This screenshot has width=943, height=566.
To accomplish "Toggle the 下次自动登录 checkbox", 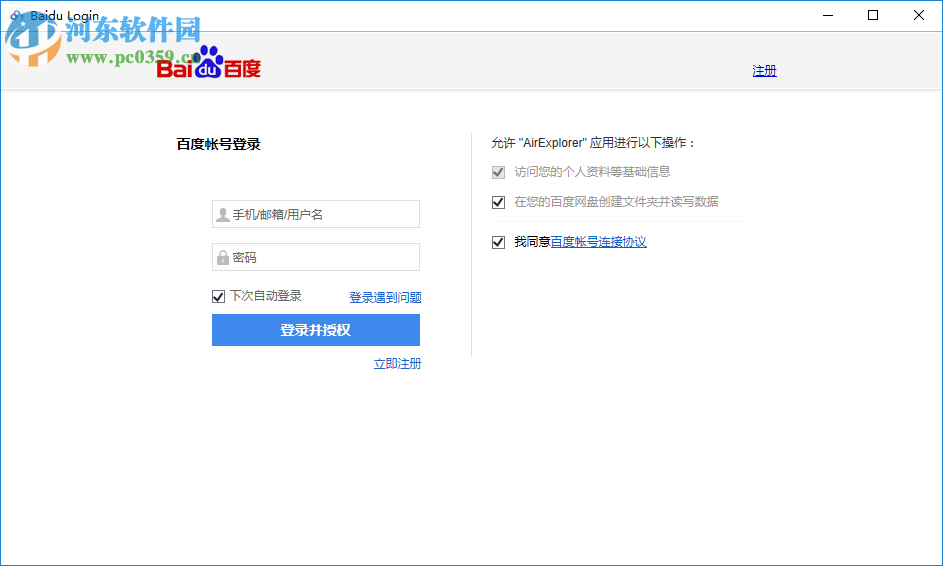I will (x=218, y=297).
